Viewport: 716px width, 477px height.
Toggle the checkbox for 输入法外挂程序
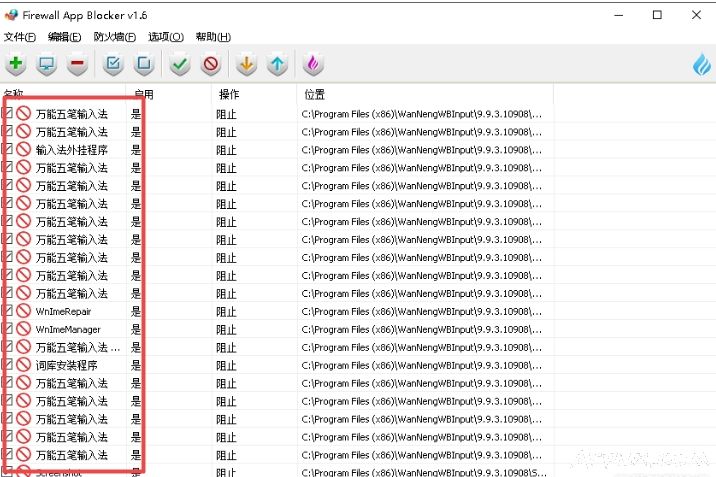click(7, 149)
